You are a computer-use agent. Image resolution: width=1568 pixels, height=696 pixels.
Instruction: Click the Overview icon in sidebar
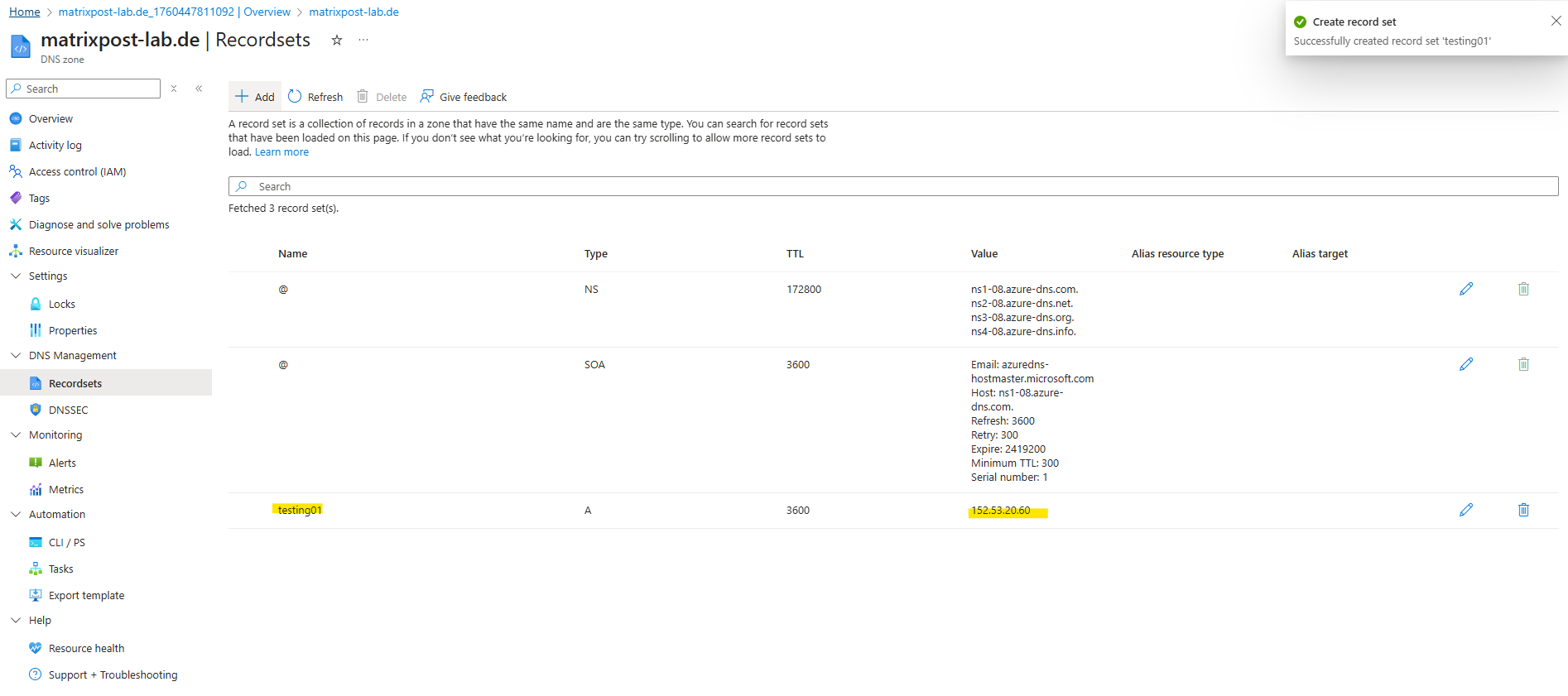[x=16, y=118]
